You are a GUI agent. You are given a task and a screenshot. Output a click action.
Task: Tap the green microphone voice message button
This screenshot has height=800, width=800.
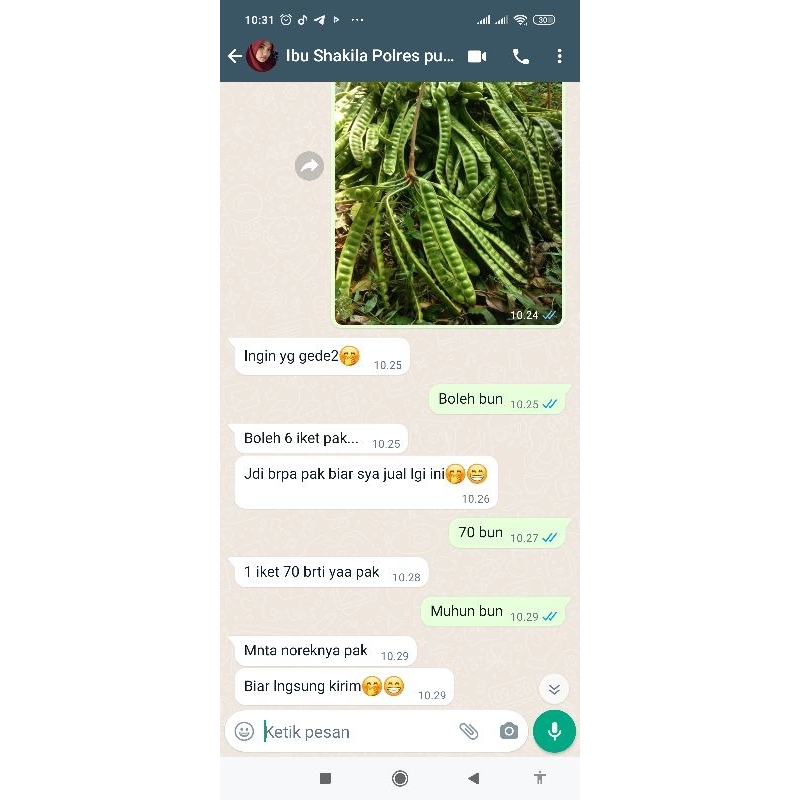(x=554, y=731)
